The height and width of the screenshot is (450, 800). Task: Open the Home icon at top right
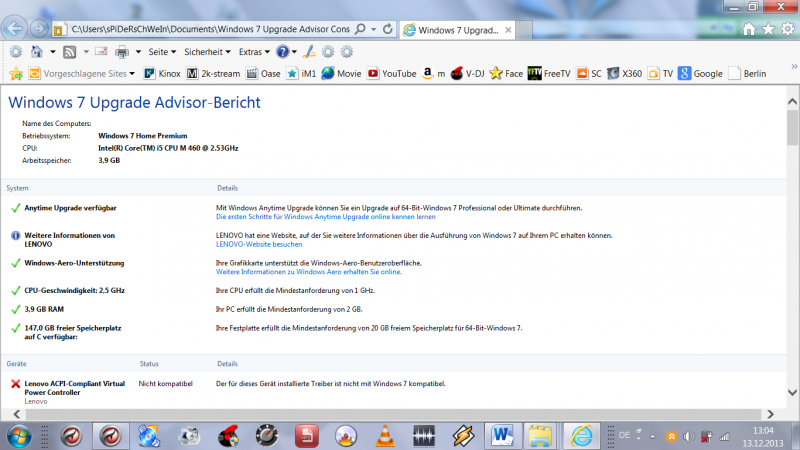[x=748, y=29]
